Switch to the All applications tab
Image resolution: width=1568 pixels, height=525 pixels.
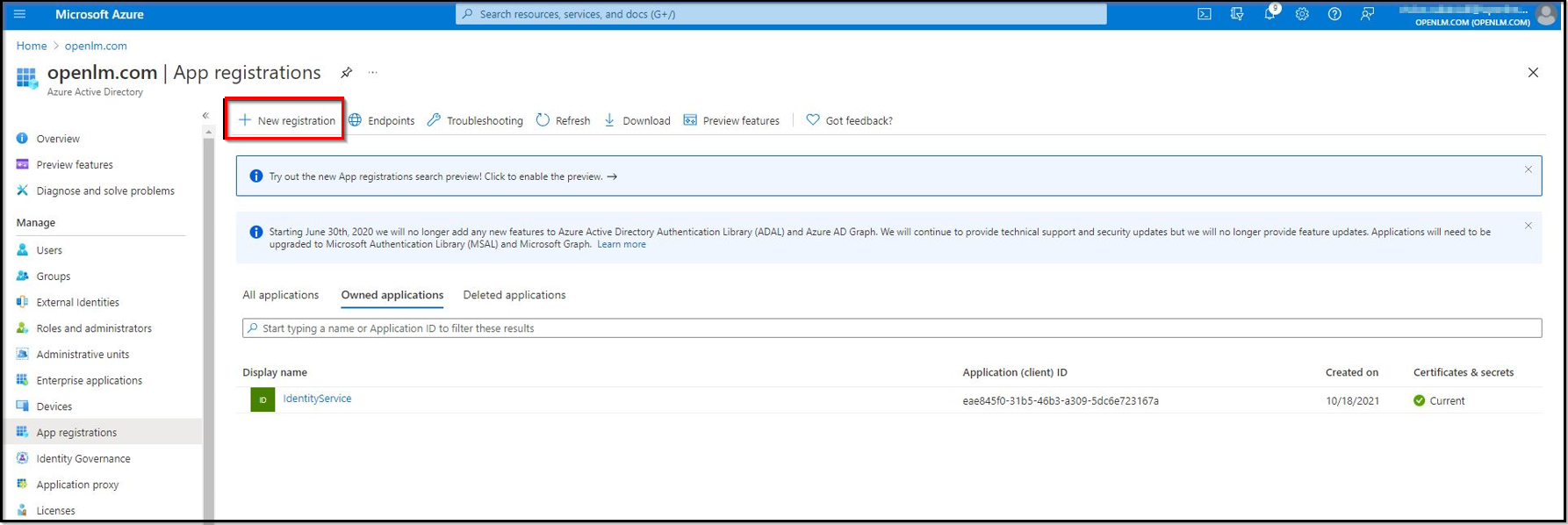(x=280, y=295)
